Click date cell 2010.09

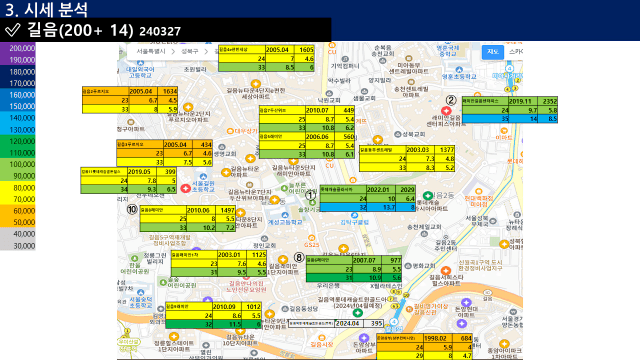[227, 306]
